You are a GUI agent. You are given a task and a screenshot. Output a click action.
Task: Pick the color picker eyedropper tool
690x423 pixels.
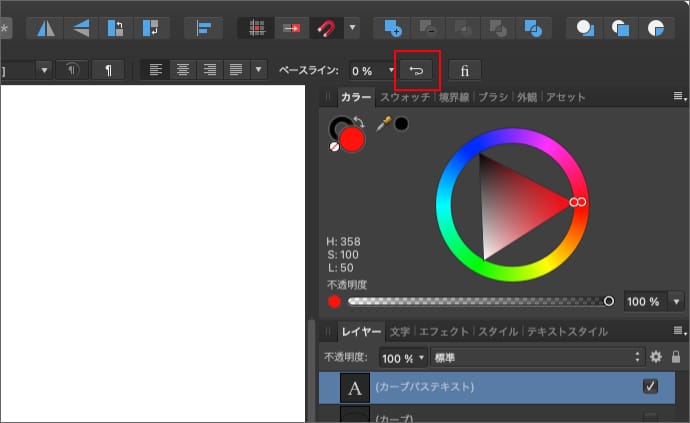(x=383, y=123)
